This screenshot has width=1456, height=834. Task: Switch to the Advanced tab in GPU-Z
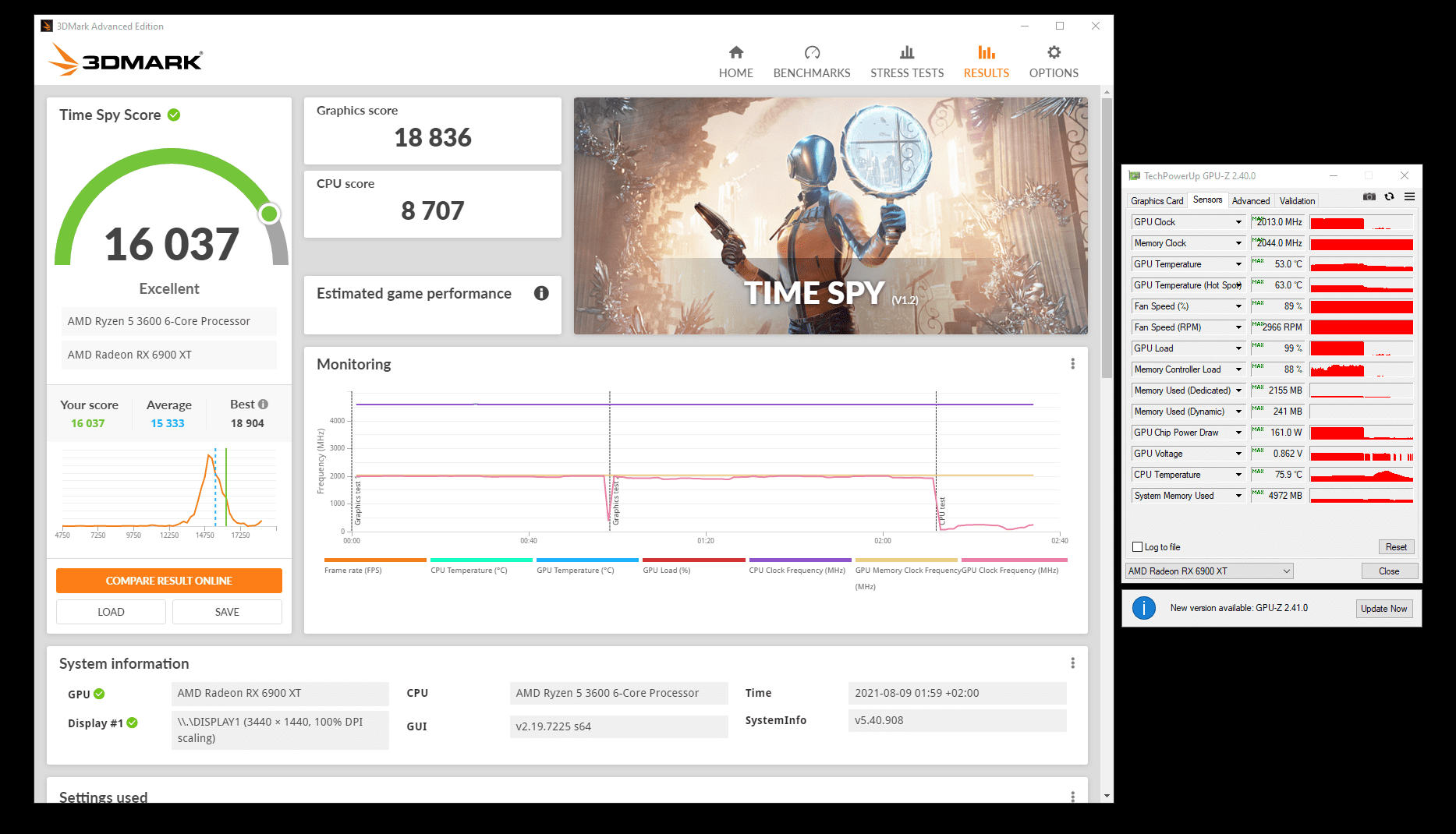[1251, 201]
